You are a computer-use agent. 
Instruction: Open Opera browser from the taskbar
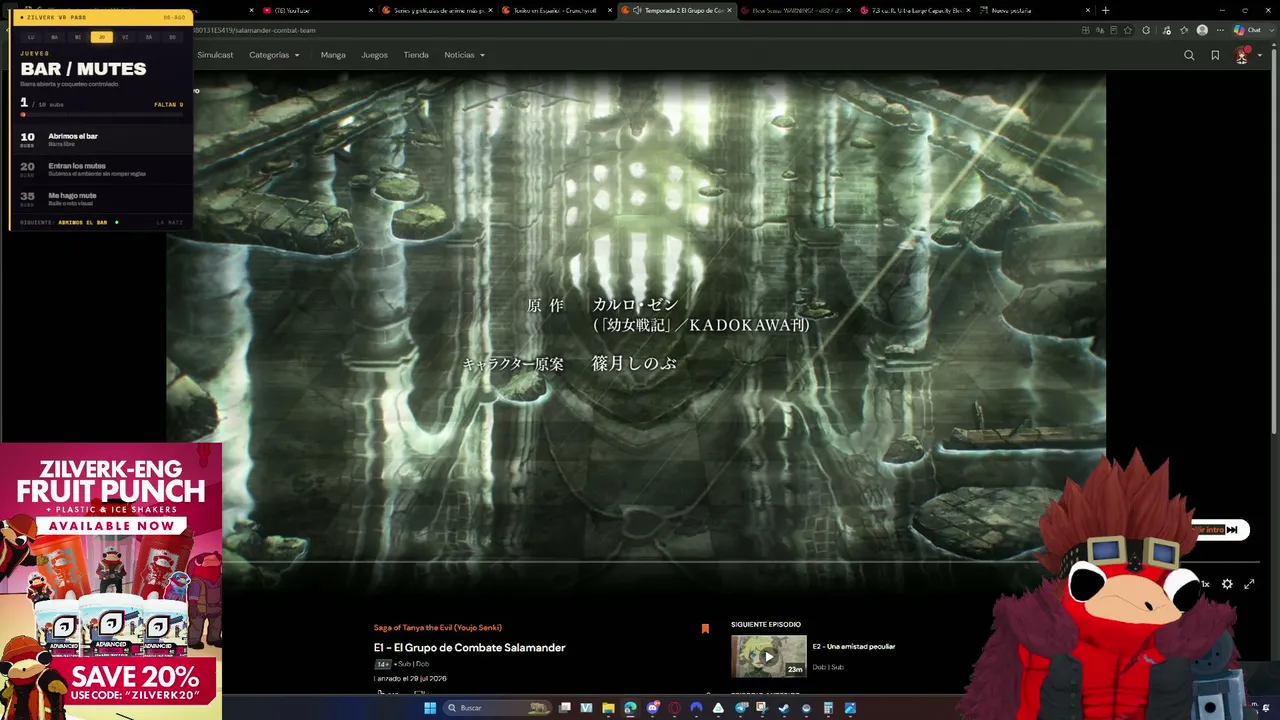[674, 708]
